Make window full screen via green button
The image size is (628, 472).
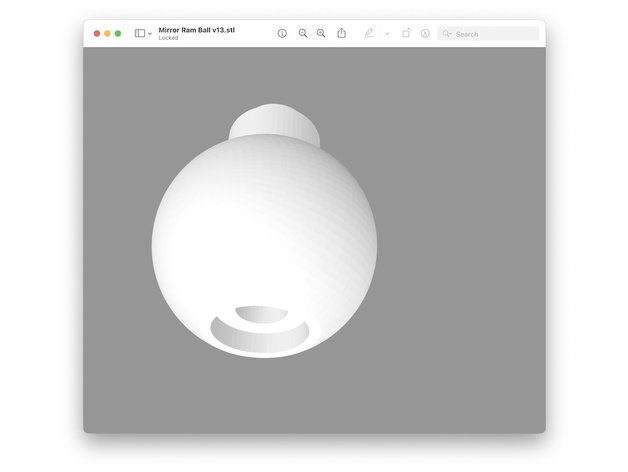[118, 34]
